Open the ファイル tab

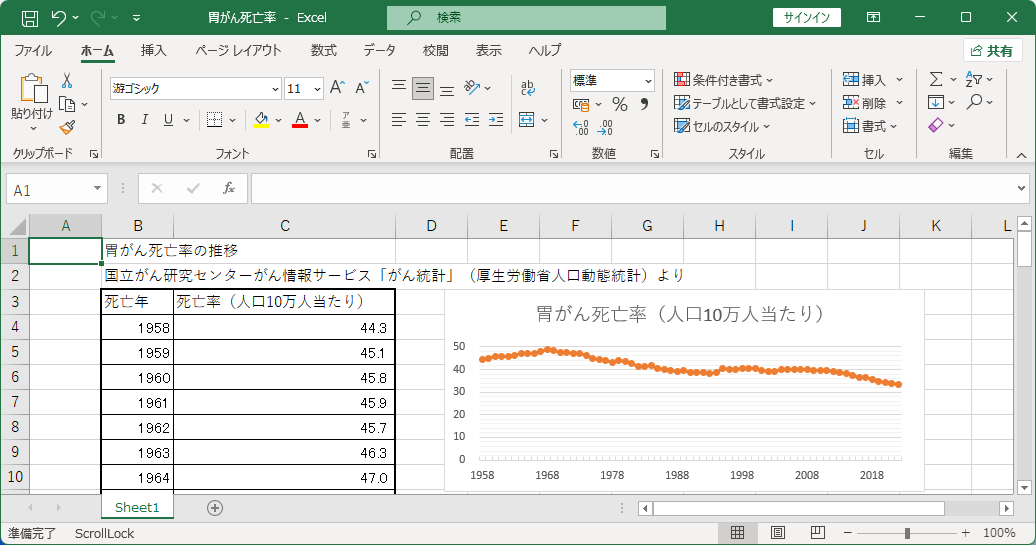point(33,51)
